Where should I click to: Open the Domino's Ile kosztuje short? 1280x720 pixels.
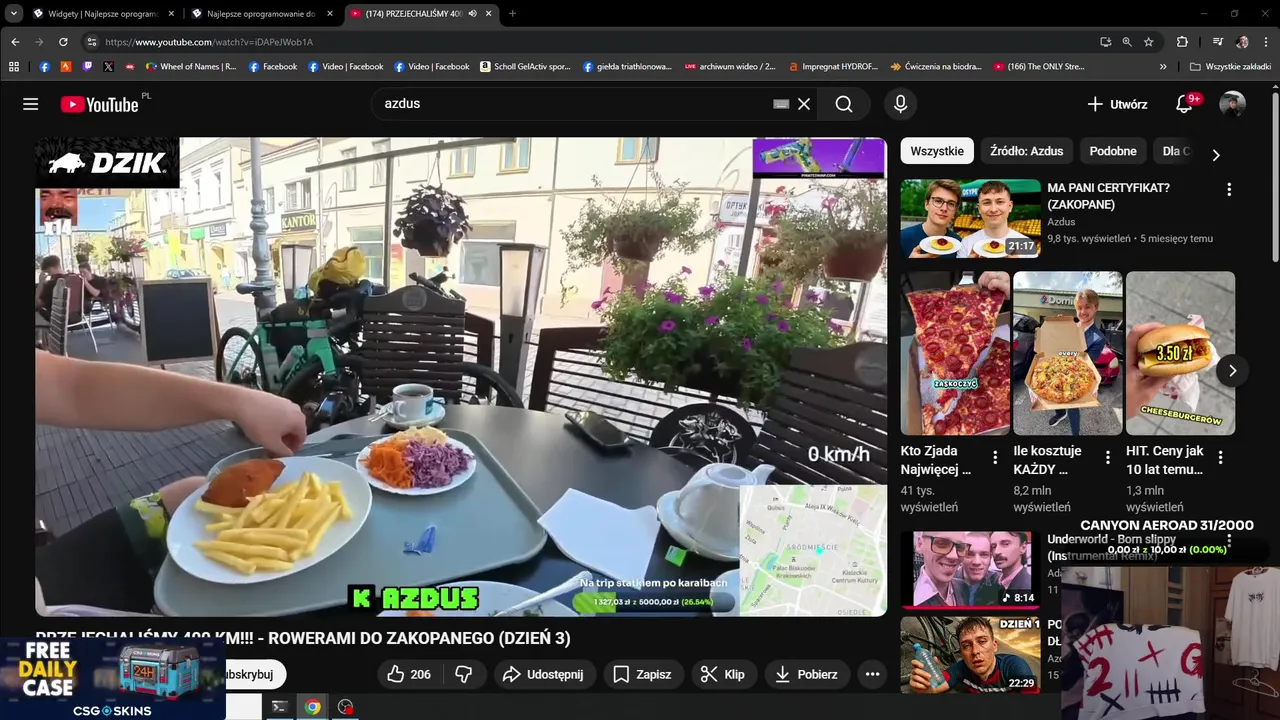(1068, 353)
